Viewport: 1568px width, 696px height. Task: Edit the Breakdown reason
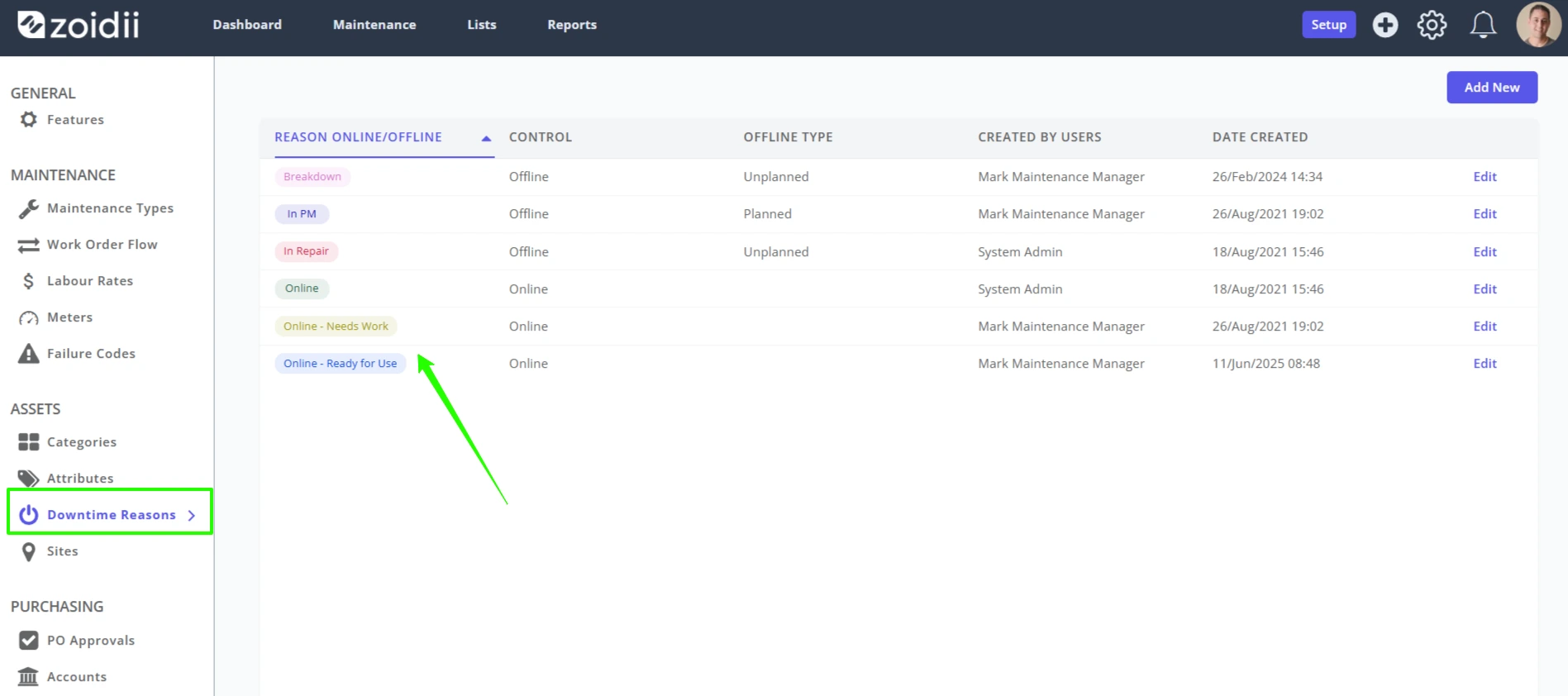1485,177
